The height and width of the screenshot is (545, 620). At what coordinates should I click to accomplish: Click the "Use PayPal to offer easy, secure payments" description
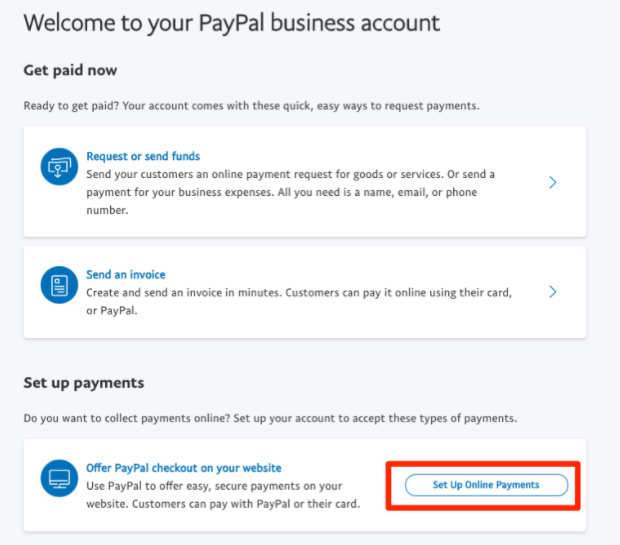click(x=223, y=495)
